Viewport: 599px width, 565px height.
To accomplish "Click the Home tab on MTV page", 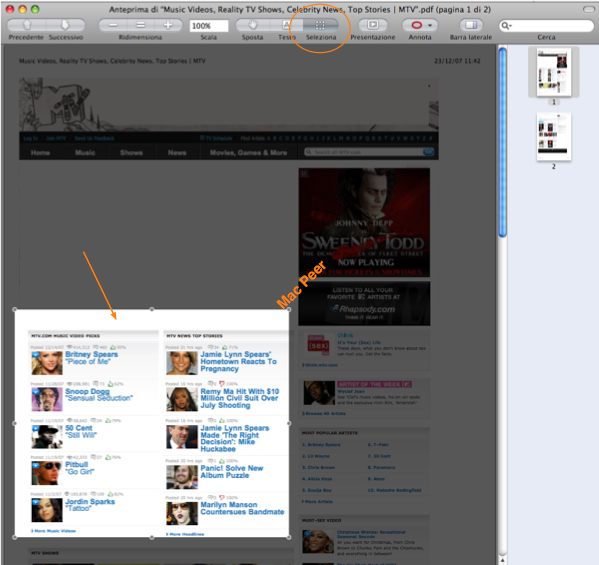I will point(40,152).
